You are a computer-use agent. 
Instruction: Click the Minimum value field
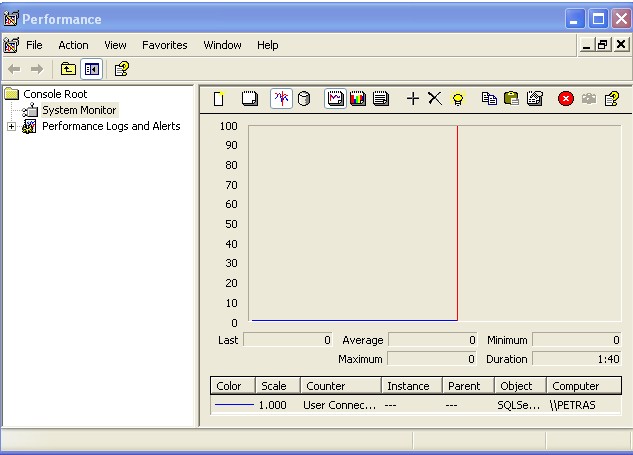577,340
